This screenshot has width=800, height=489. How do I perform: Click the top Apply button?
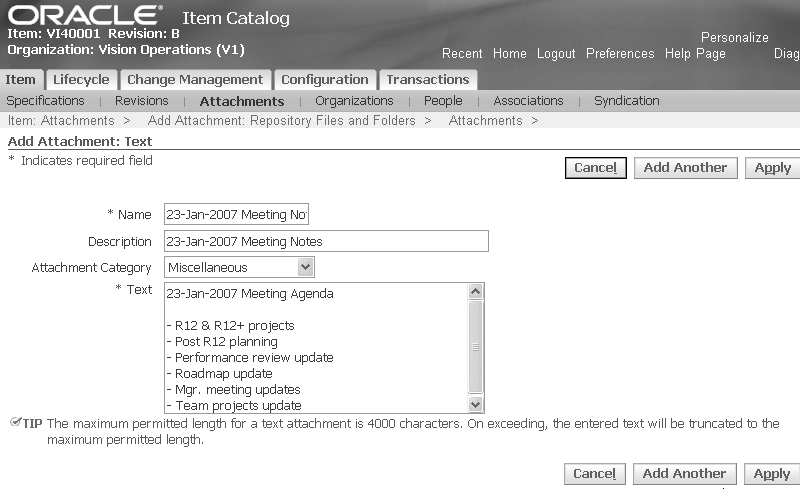coord(772,168)
